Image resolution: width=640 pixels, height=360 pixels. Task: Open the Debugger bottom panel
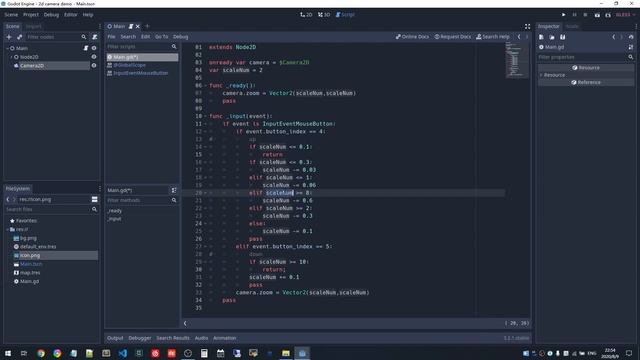tap(140, 338)
